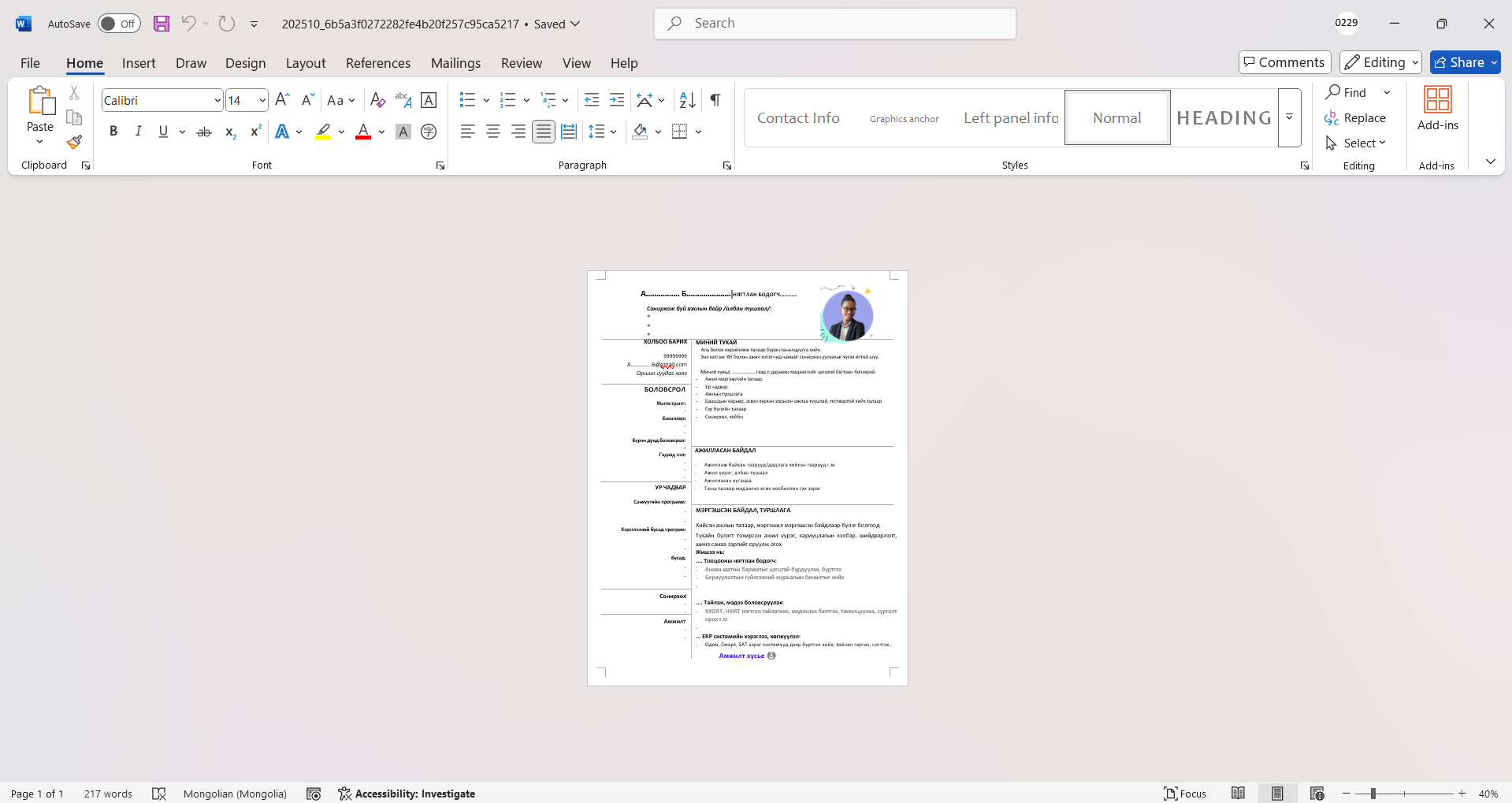Switch to the References tab
Viewport: 1512px width, 803px height.
pyautogui.click(x=377, y=63)
